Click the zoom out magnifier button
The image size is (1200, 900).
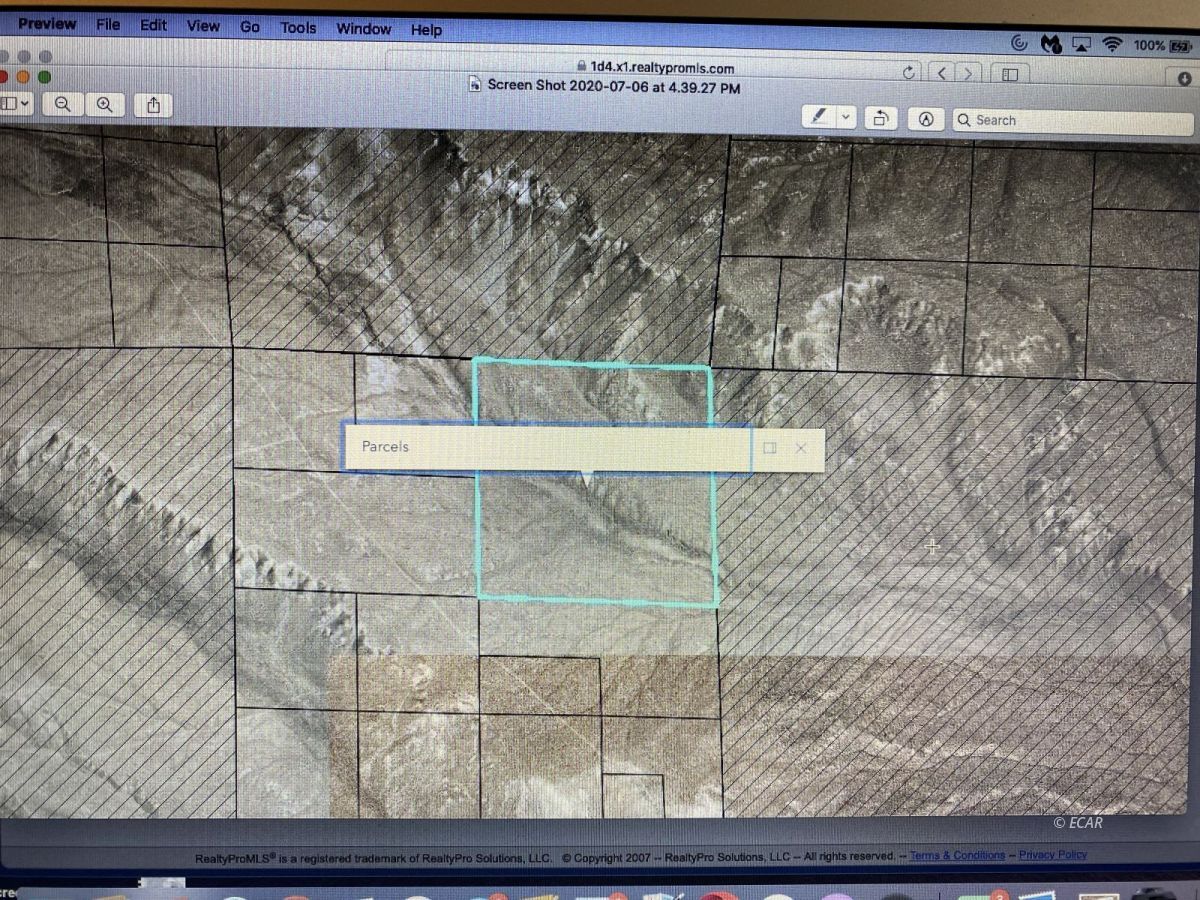click(x=63, y=104)
